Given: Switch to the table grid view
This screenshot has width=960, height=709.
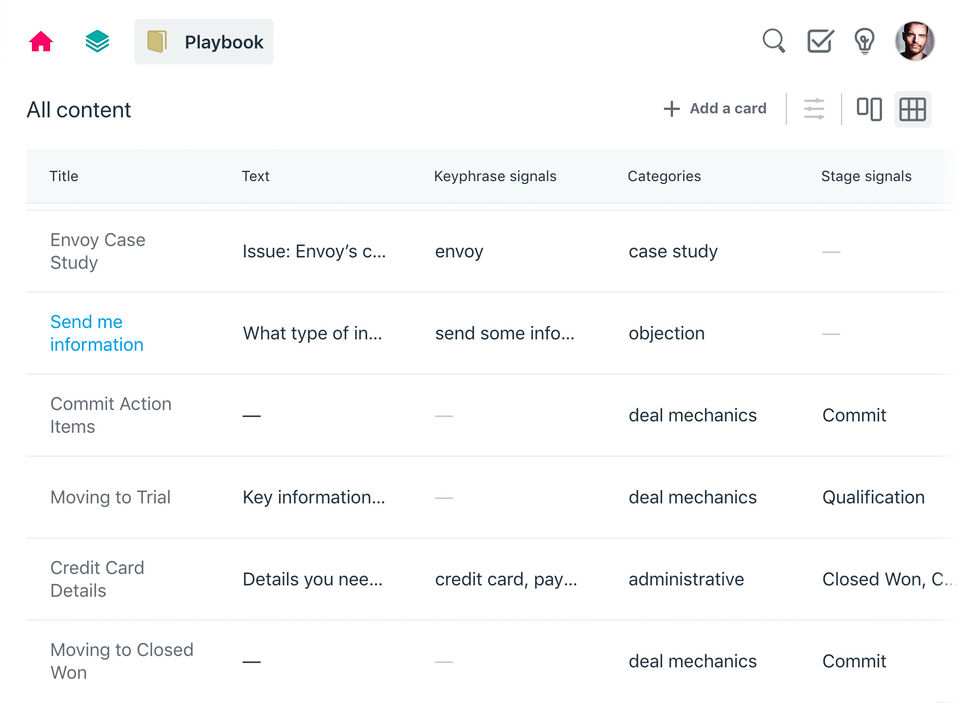Looking at the screenshot, I should pyautogui.click(x=912, y=109).
